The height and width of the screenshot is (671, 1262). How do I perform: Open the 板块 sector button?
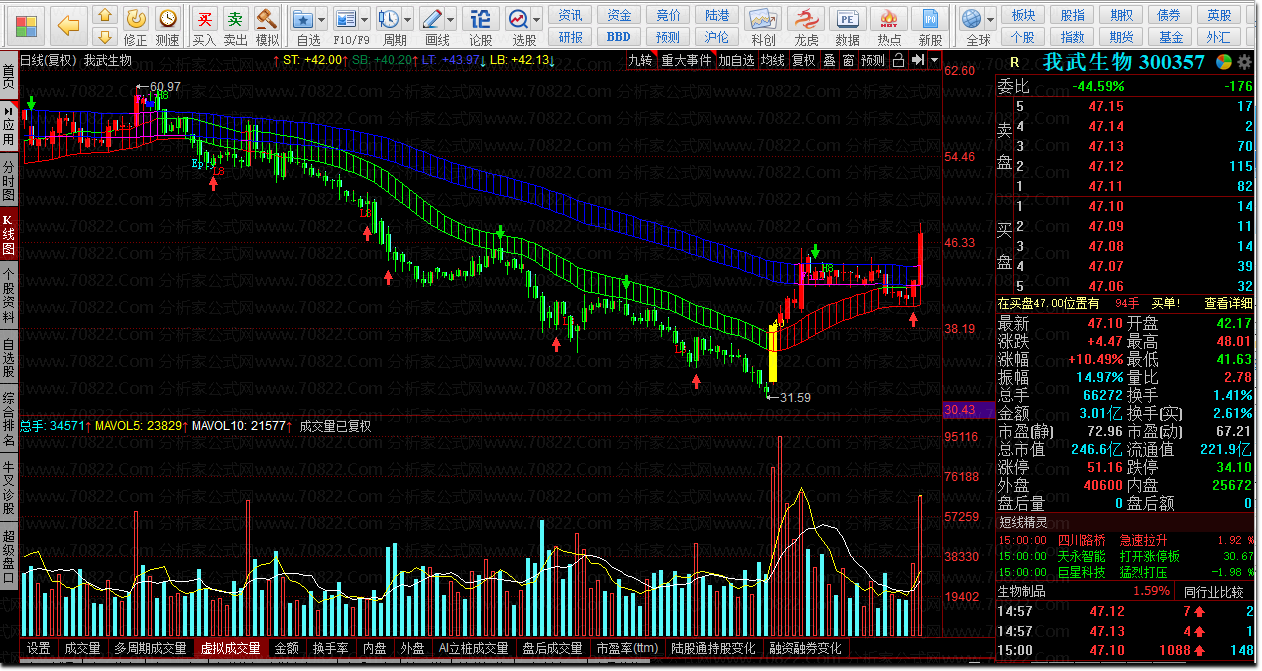pos(1023,15)
